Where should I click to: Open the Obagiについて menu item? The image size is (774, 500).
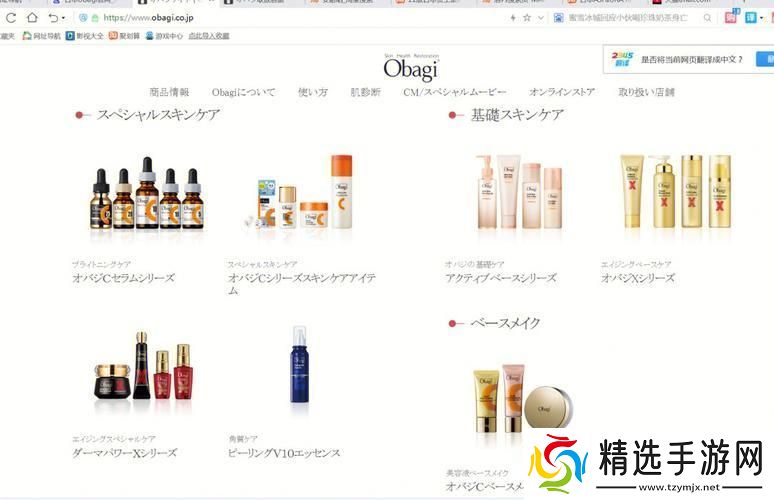[243, 92]
